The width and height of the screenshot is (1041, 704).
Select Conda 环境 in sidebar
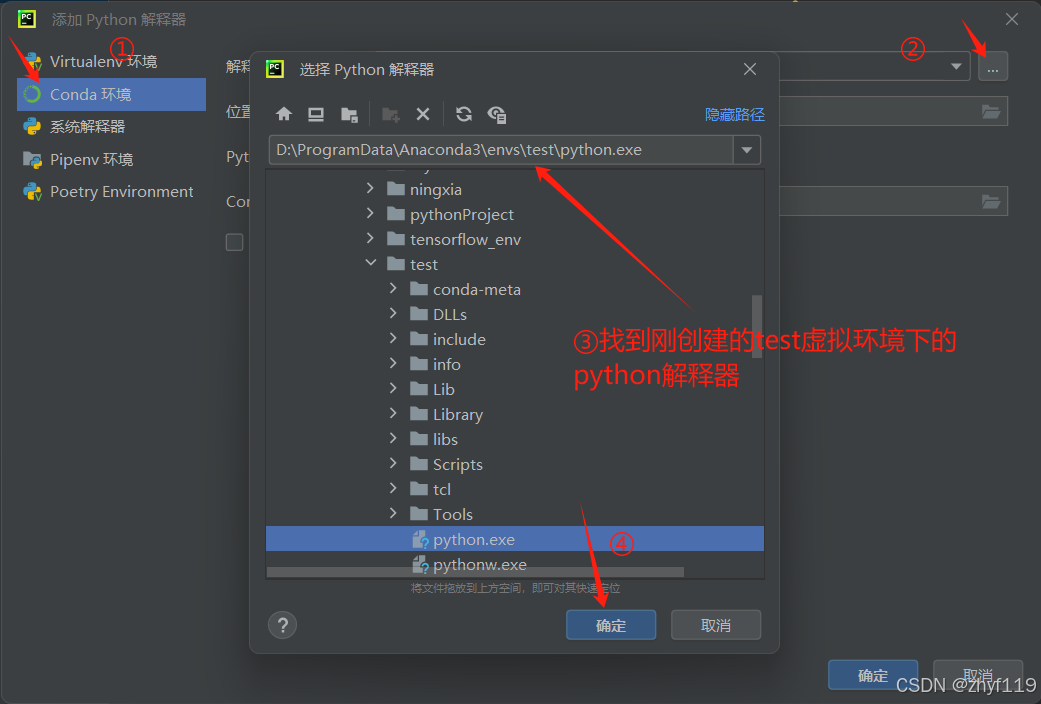coord(112,94)
